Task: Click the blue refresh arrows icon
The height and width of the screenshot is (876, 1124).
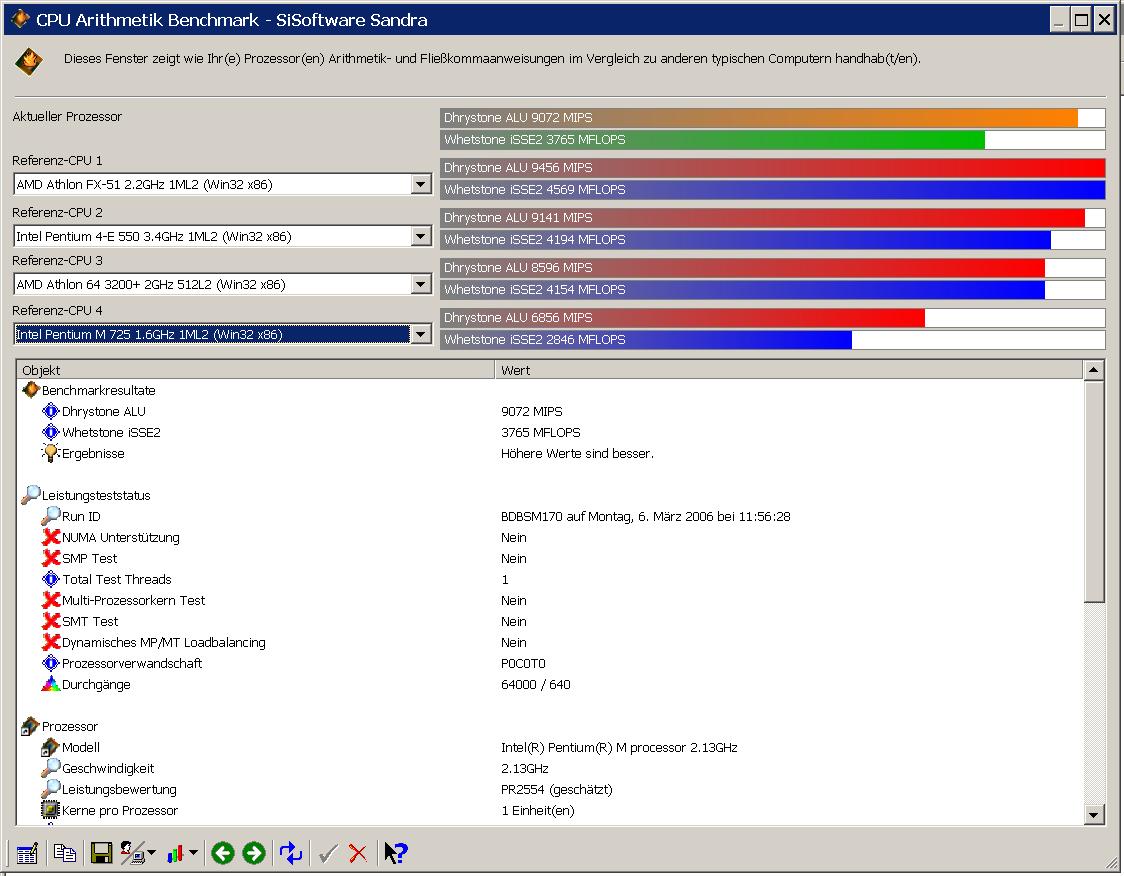Action: coord(291,853)
